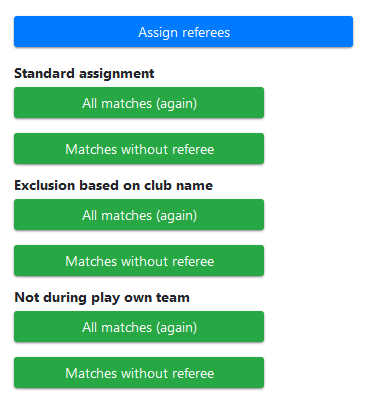Click the blue Assign referees button
Image resolution: width=366 pixels, height=410 pixels.
point(183,32)
